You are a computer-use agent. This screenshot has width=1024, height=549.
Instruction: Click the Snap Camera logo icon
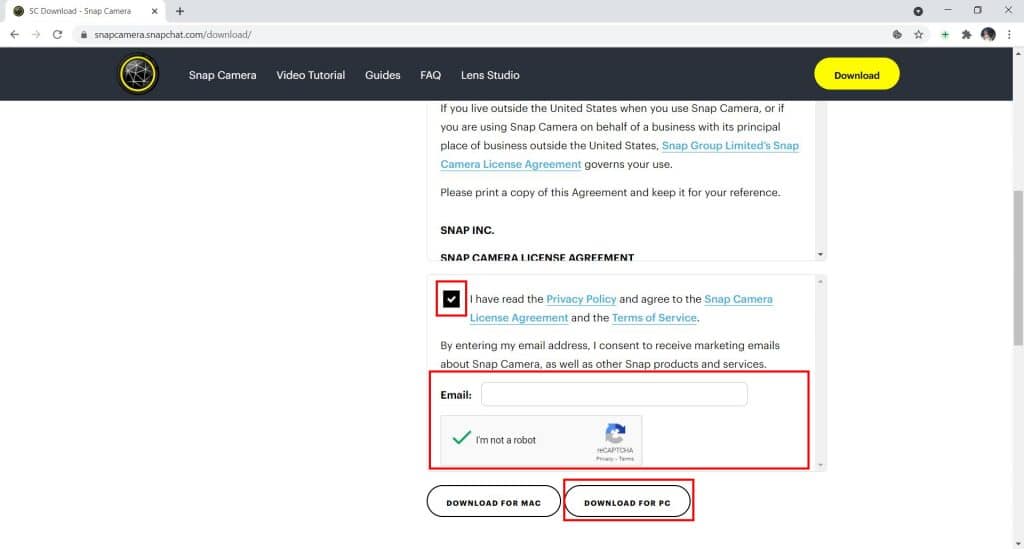[138, 74]
